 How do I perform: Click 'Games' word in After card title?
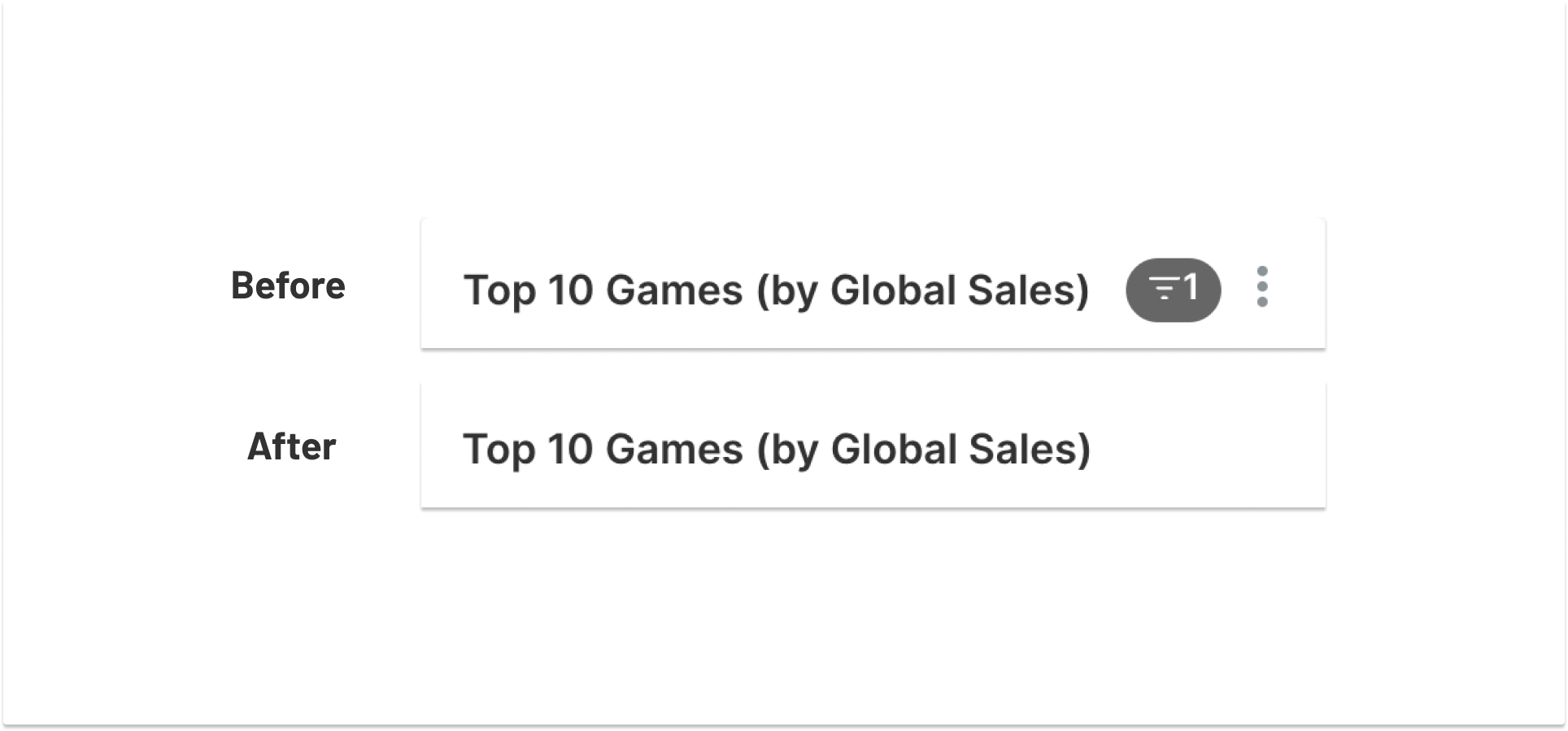pos(673,450)
